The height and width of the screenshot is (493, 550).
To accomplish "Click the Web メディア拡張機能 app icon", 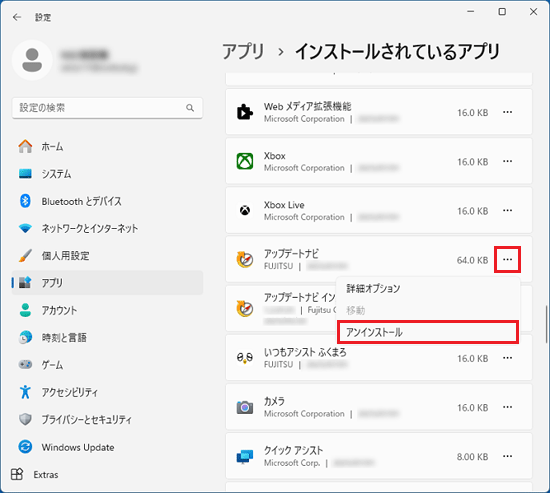I will point(245,112).
